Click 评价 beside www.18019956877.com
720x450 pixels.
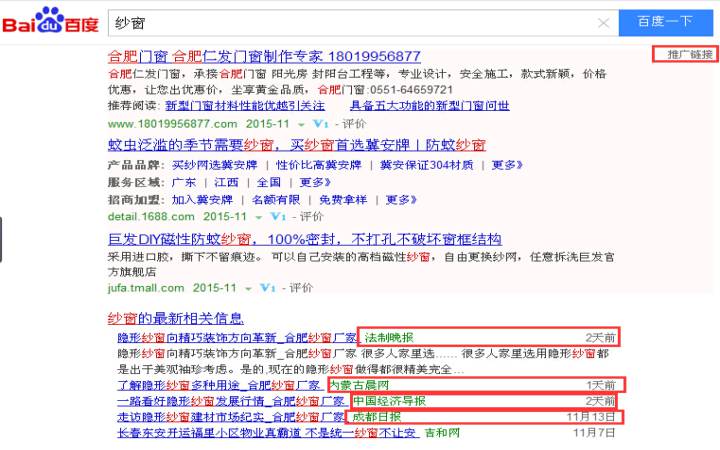click(x=354, y=124)
